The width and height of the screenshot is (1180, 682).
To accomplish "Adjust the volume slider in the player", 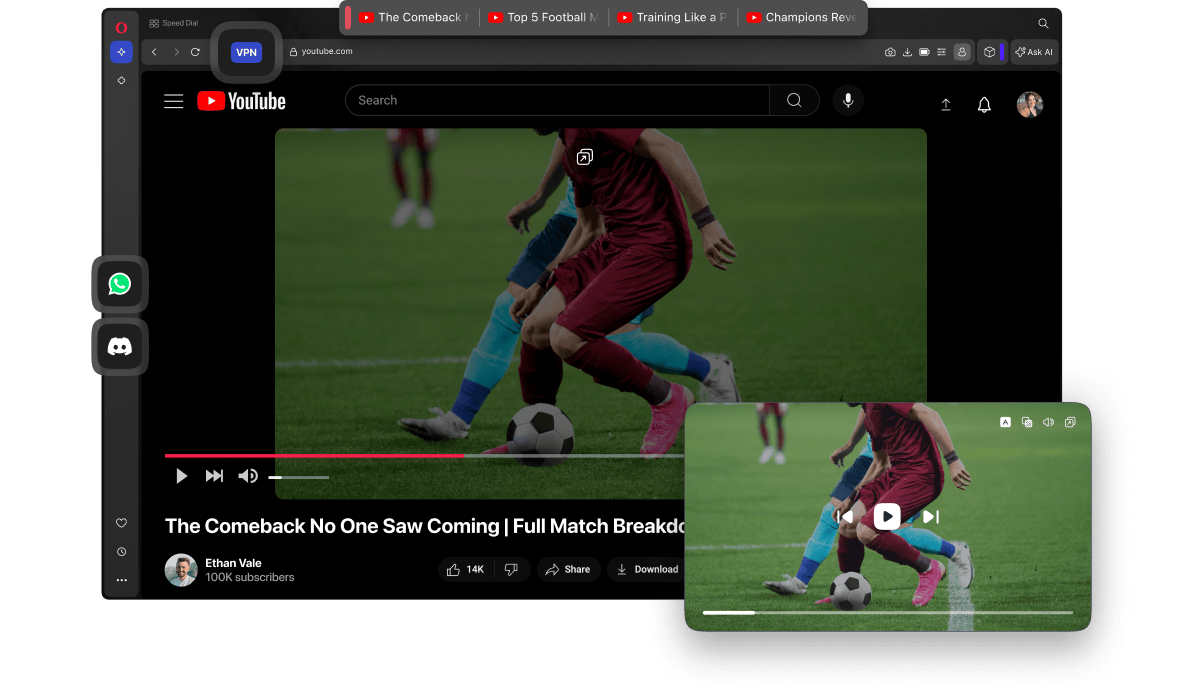I will click(x=298, y=477).
